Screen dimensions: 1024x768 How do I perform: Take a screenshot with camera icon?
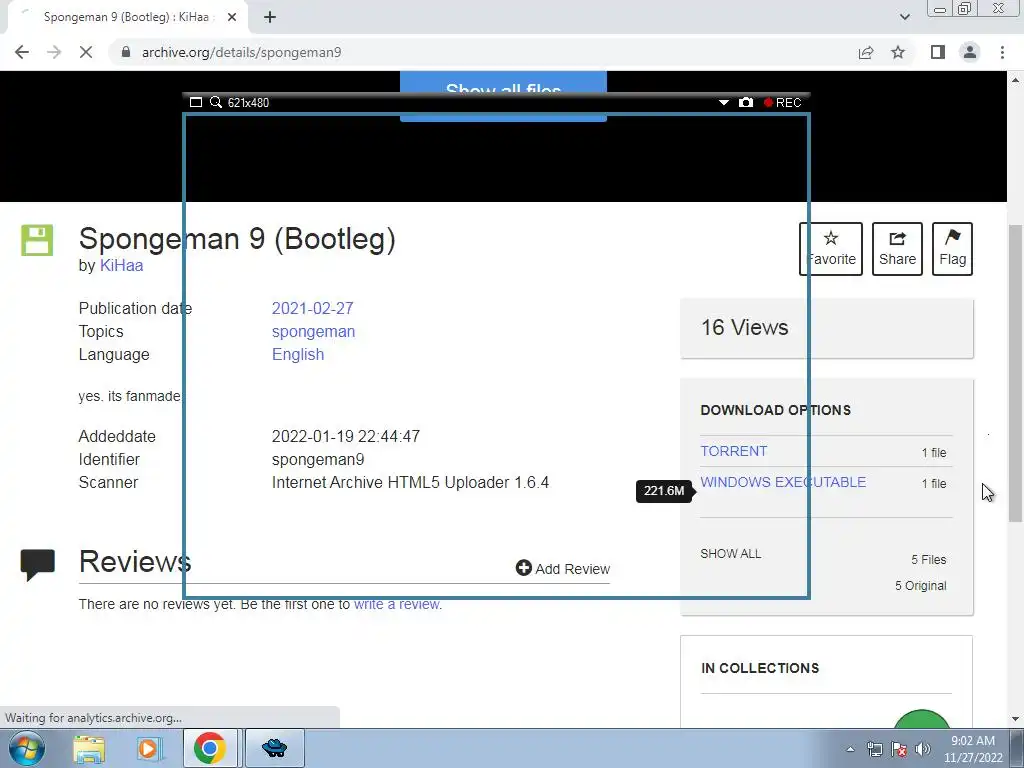click(x=746, y=102)
